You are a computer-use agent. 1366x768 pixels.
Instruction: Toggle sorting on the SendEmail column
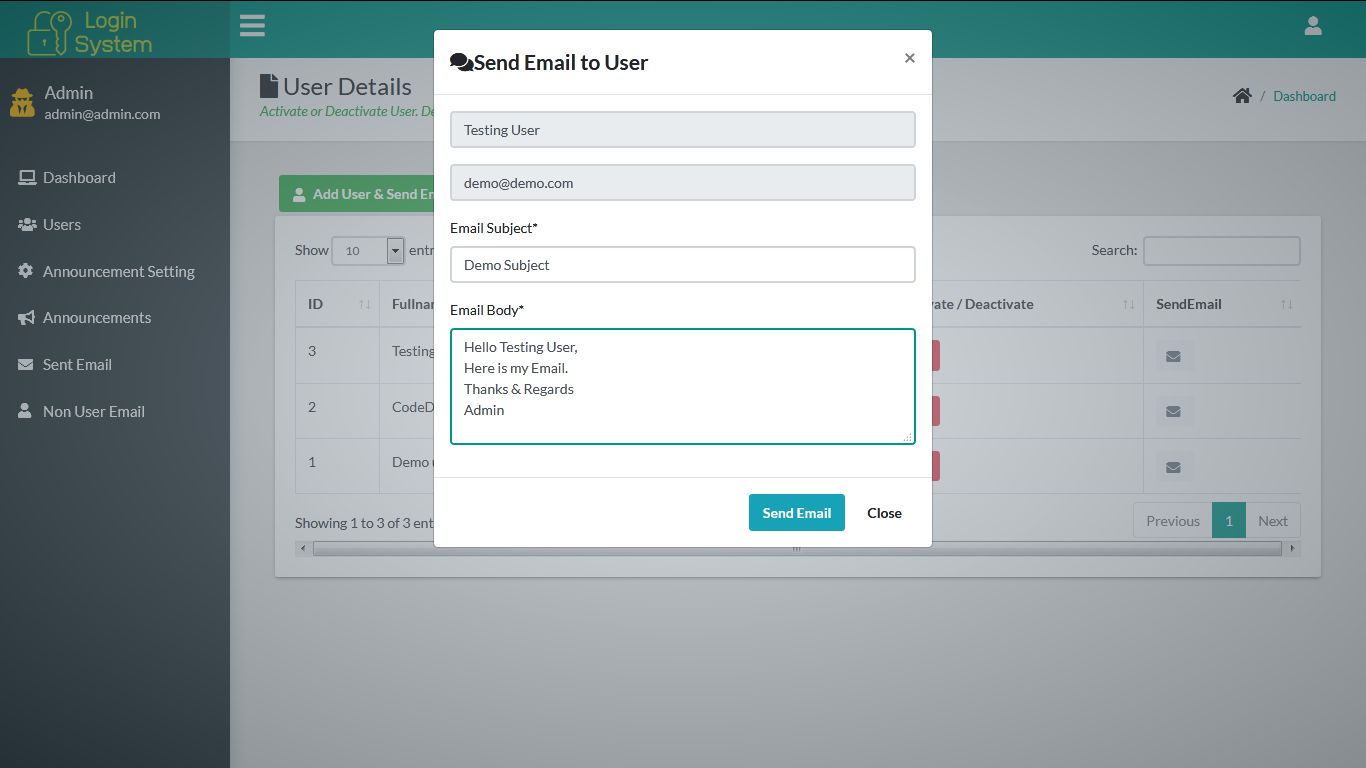tap(1286, 304)
